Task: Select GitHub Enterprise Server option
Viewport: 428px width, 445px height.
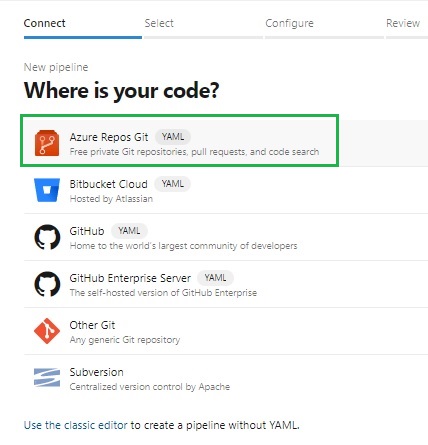Action: point(226,284)
